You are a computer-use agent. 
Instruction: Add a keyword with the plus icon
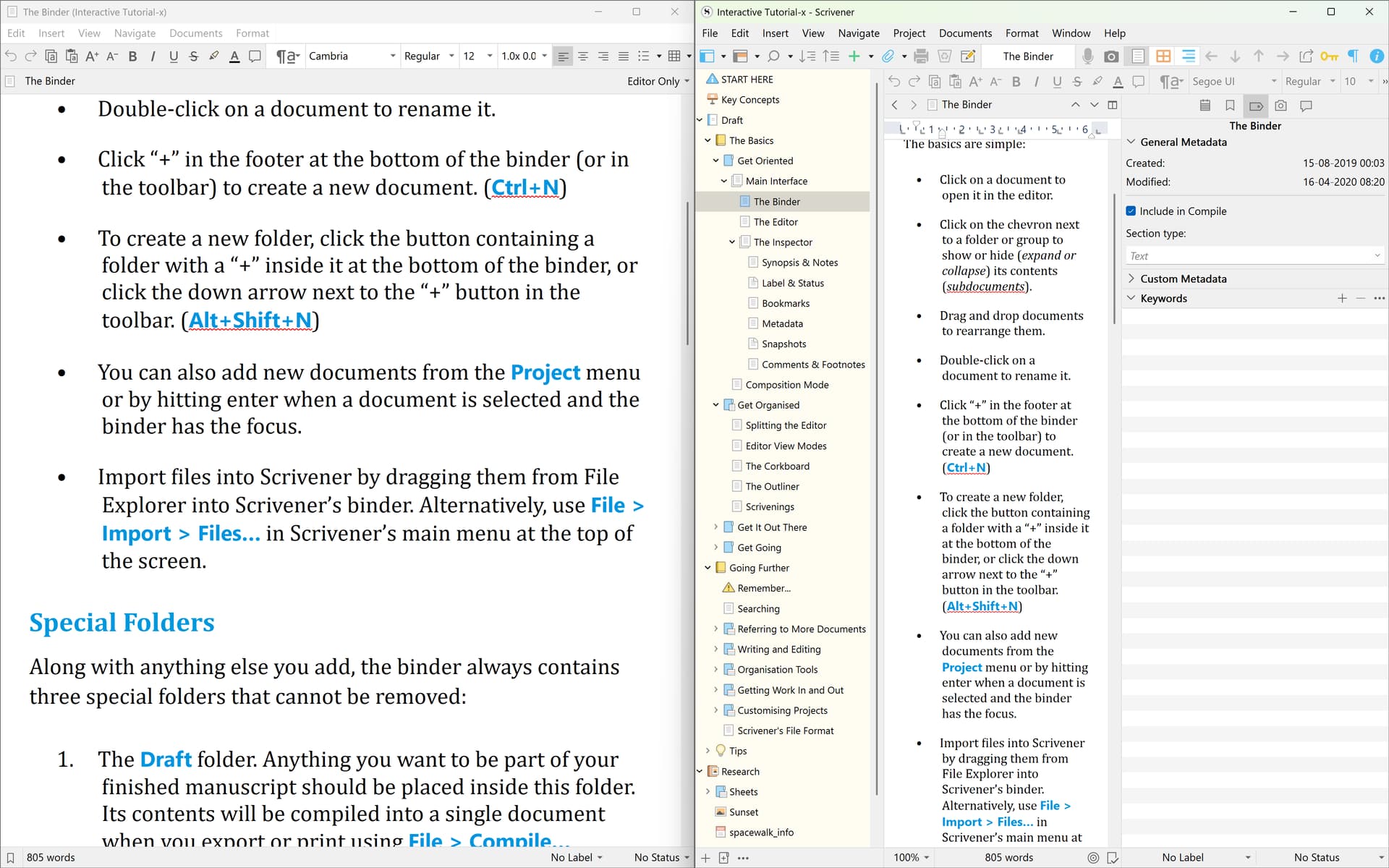pos(1342,298)
